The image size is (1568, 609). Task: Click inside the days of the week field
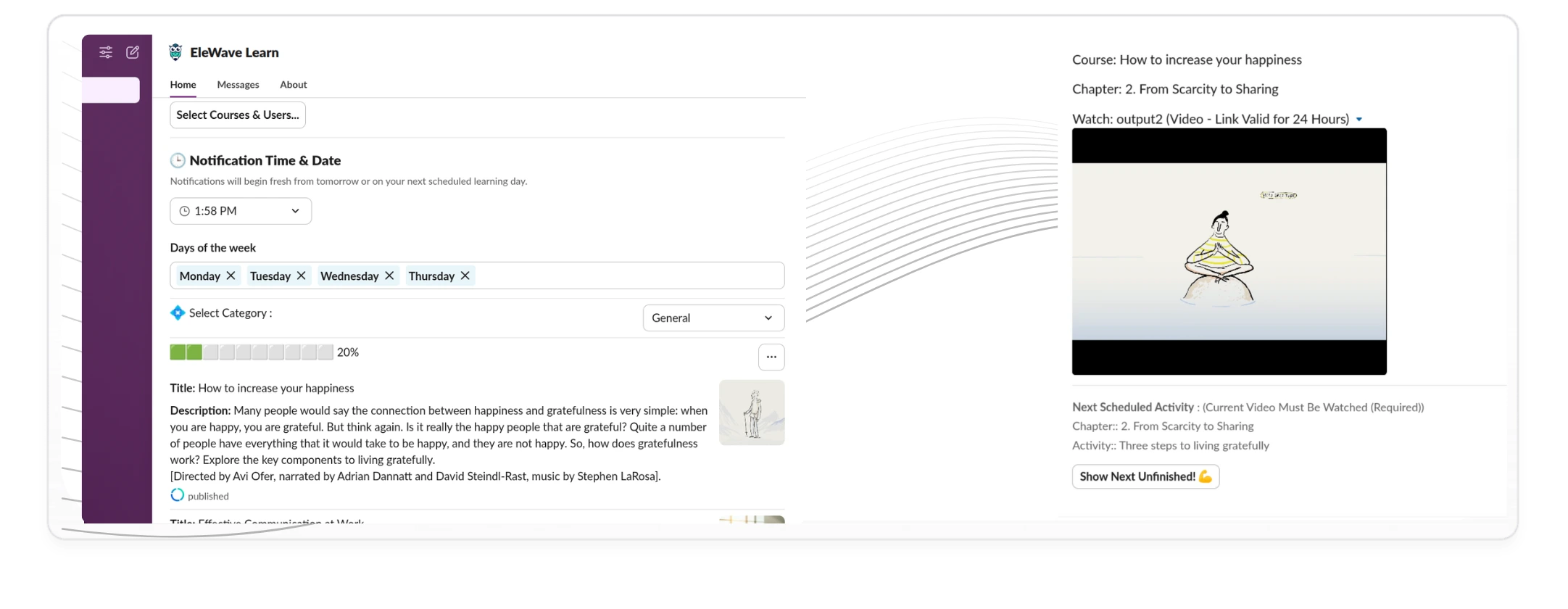coord(477,275)
